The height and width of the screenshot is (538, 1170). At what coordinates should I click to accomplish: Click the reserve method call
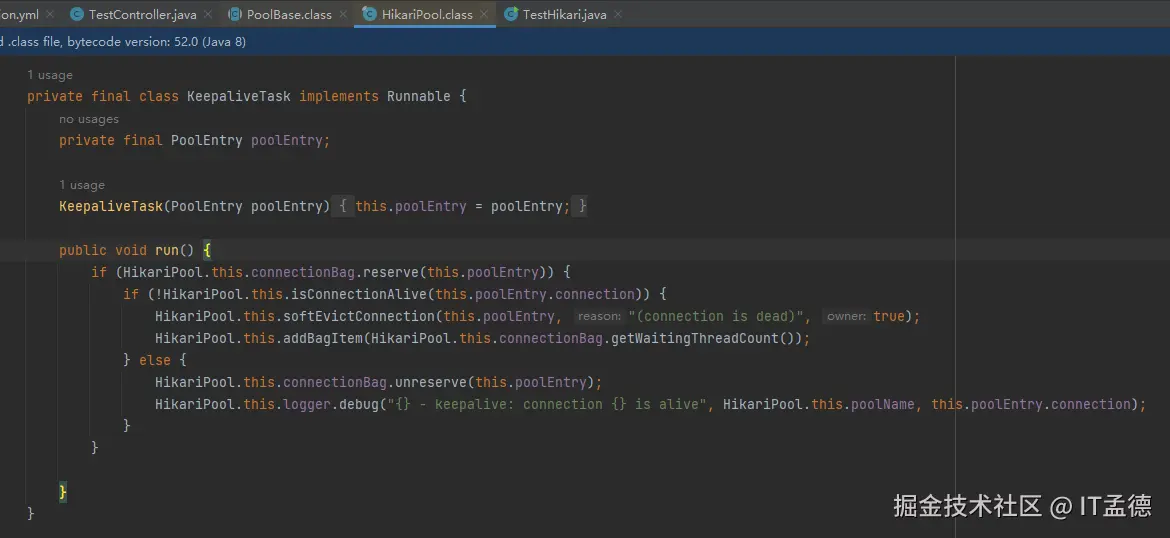(x=391, y=272)
